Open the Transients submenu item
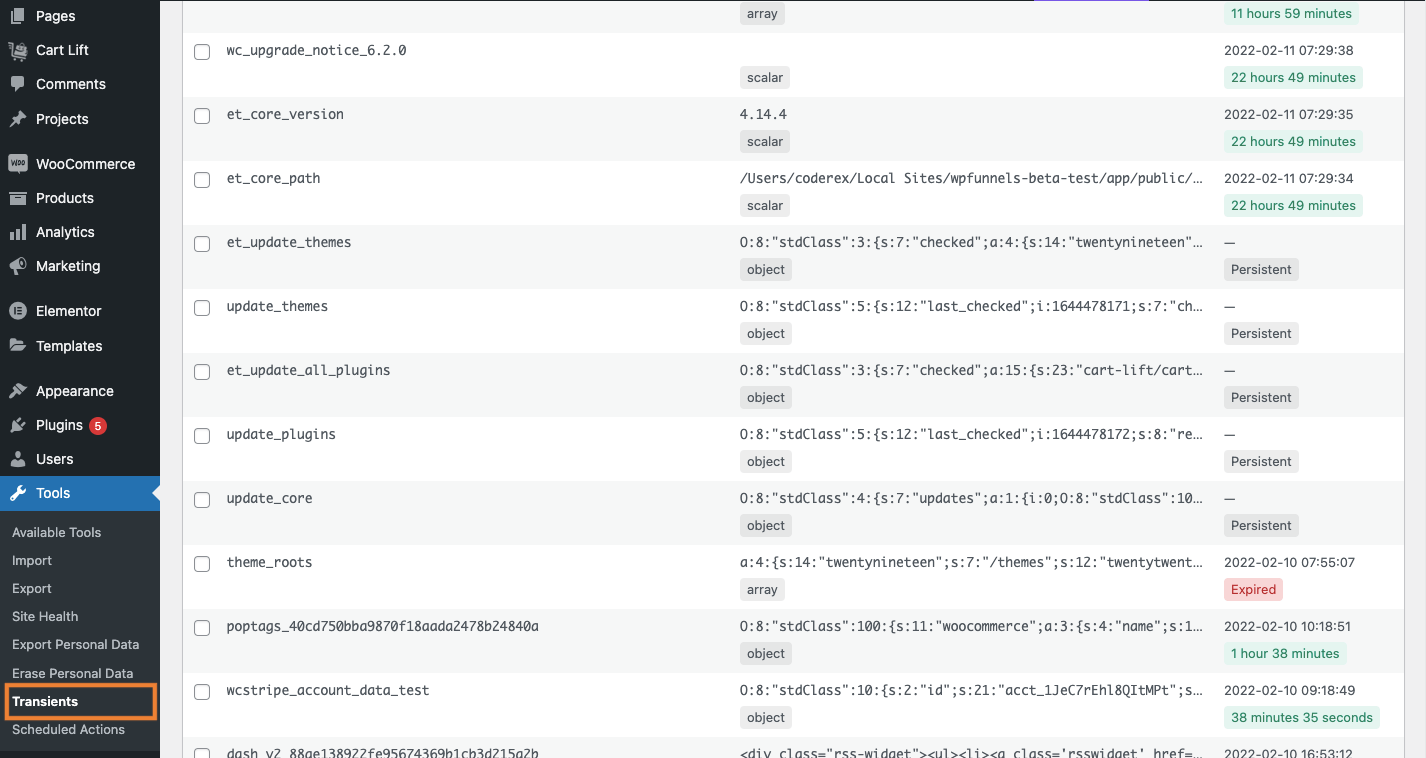The height and width of the screenshot is (758, 1426). tap(45, 701)
